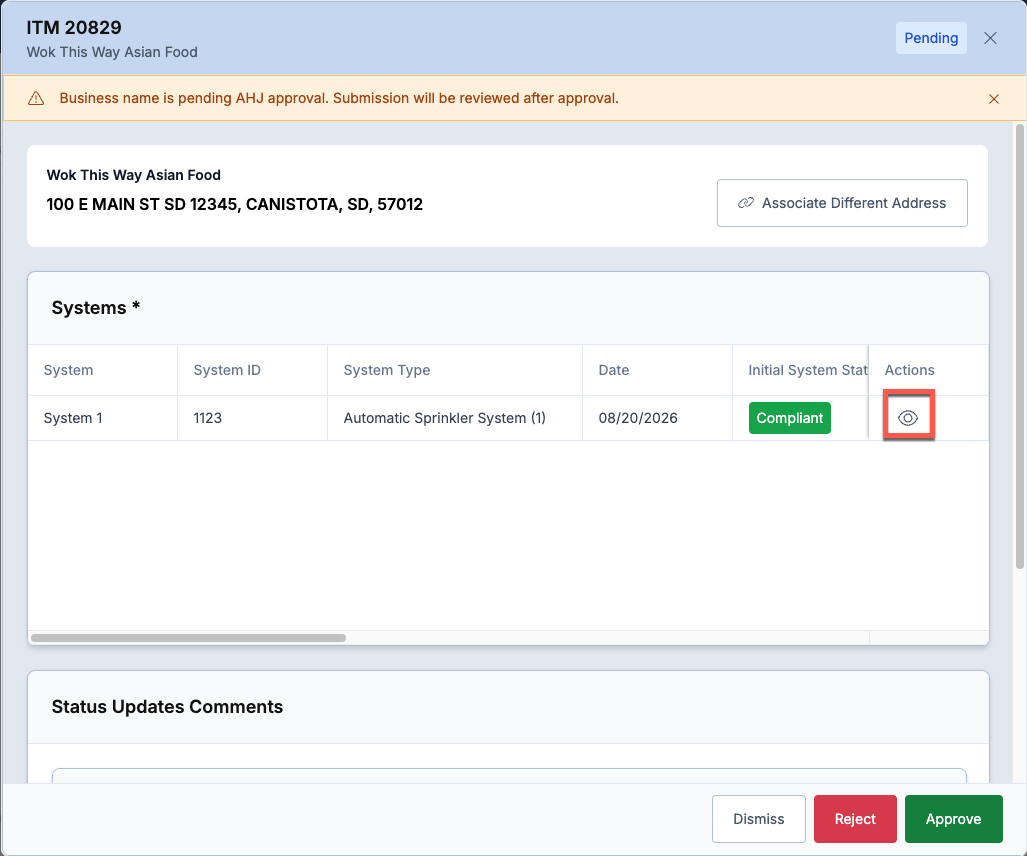Click into the Status Updates Comments field

point(509,776)
